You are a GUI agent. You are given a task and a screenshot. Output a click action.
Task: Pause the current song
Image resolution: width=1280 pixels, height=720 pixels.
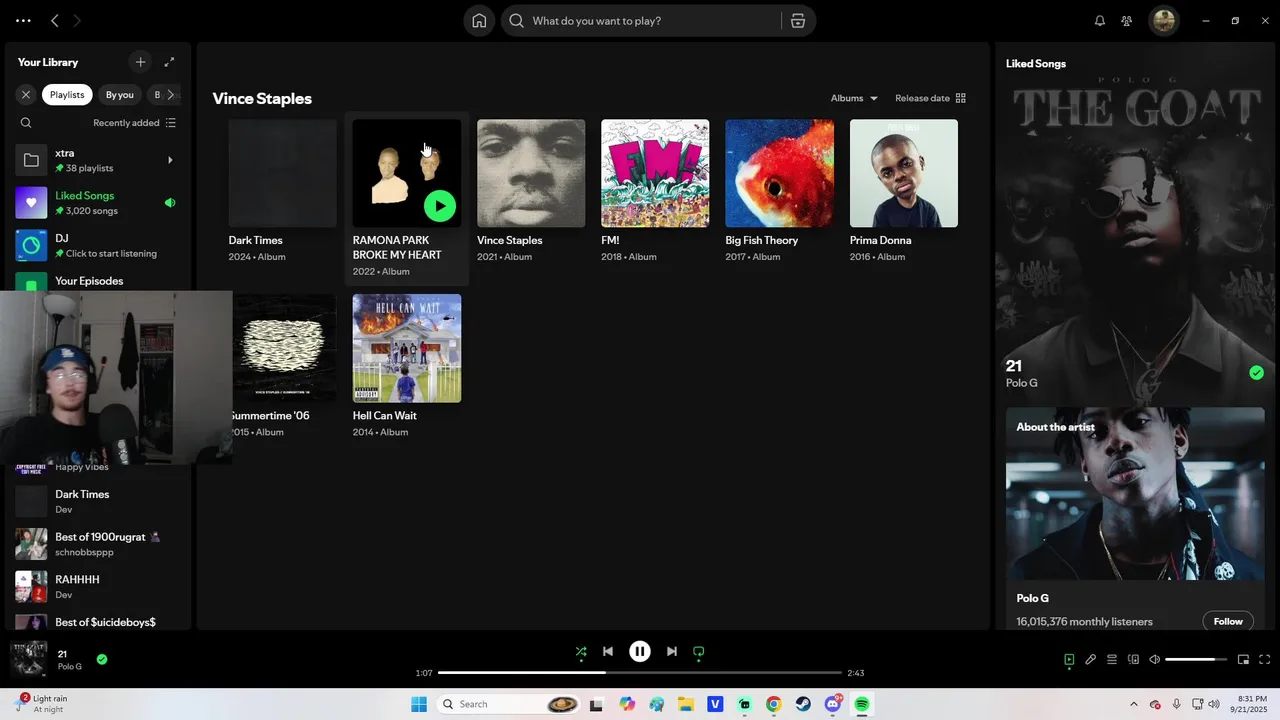tap(640, 652)
